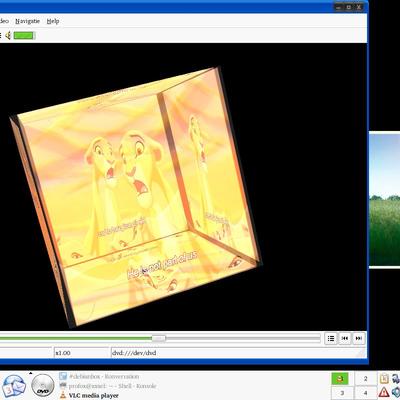Open the red warning triangle tray icon
400x400 pixels.
click(384, 392)
